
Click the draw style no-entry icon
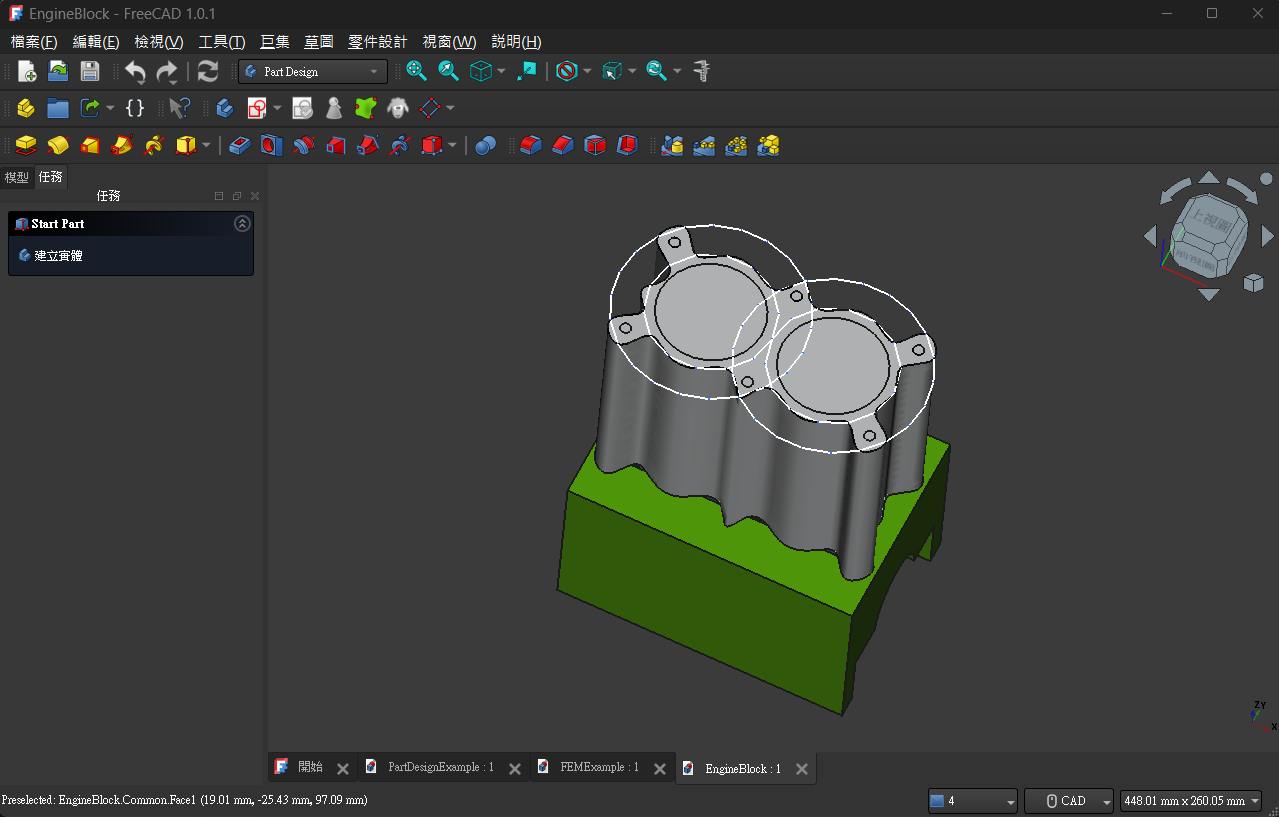pyautogui.click(x=567, y=71)
